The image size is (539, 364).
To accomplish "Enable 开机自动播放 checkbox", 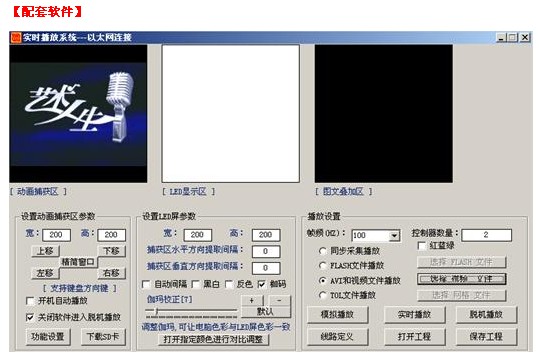I will 30,301.
